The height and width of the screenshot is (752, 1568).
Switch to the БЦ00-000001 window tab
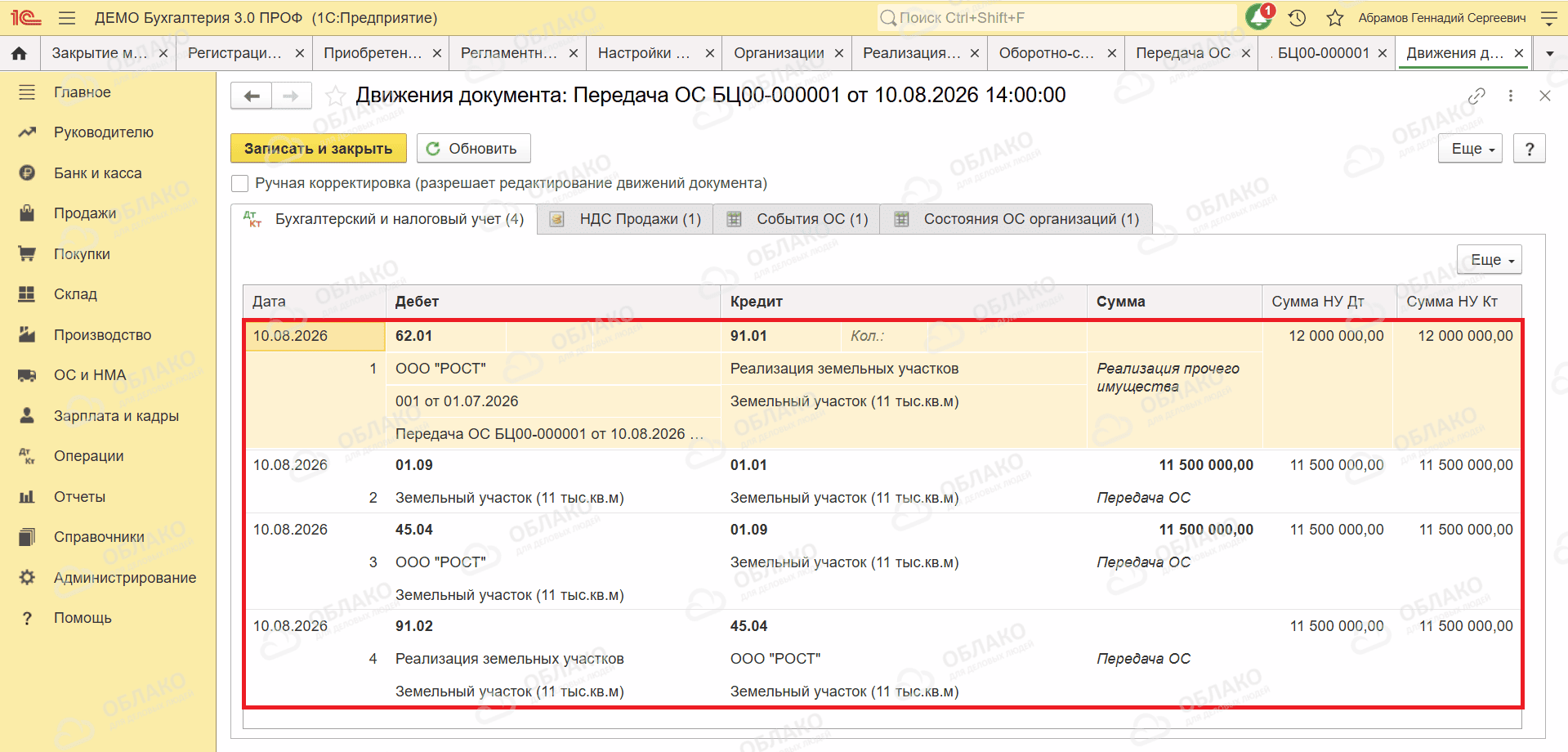tap(1324, 53)
